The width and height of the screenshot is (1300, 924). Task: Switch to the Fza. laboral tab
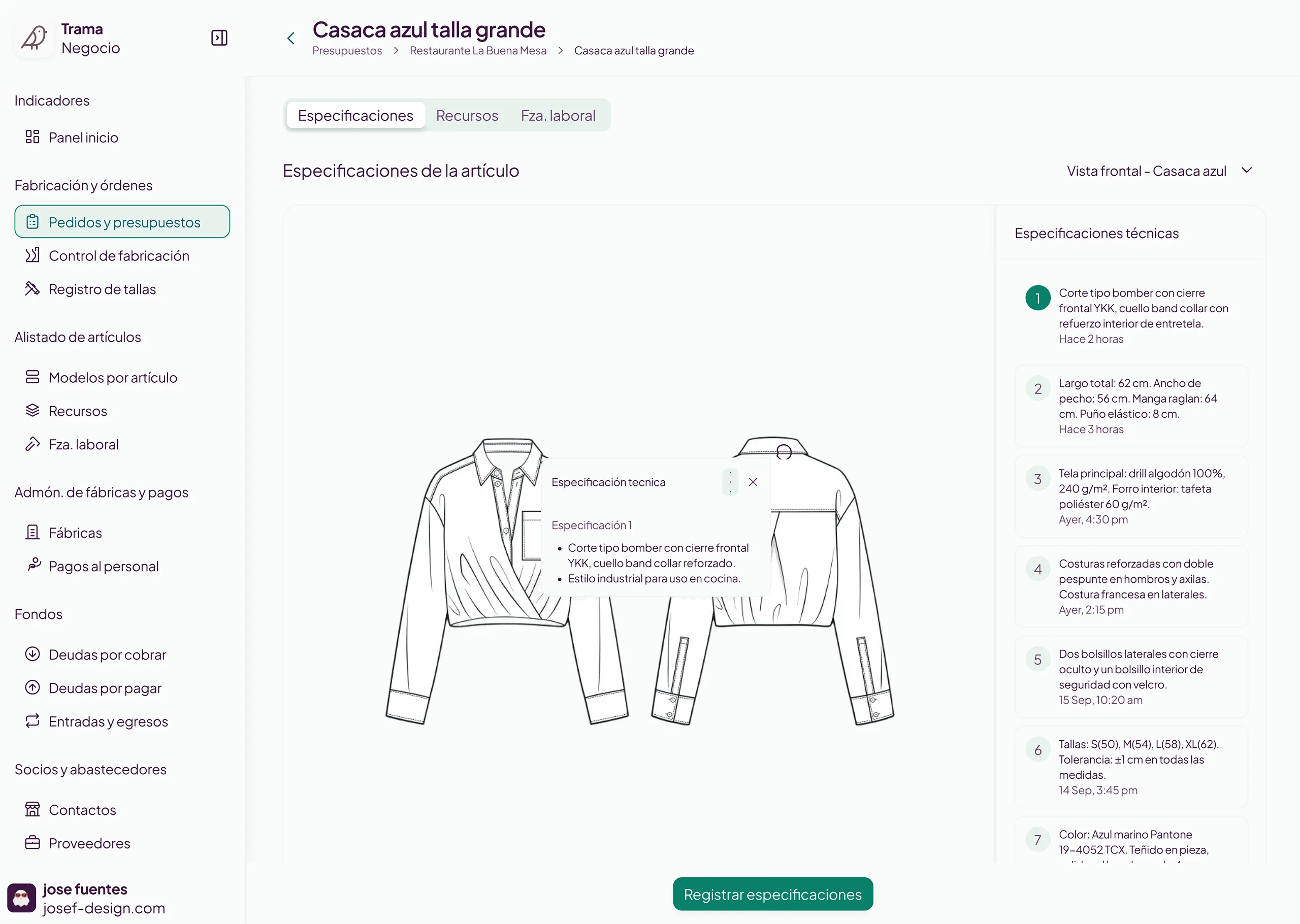558,116
